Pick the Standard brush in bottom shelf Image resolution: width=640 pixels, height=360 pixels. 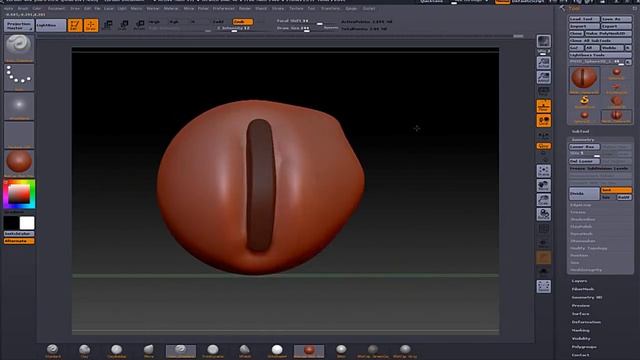53,351
